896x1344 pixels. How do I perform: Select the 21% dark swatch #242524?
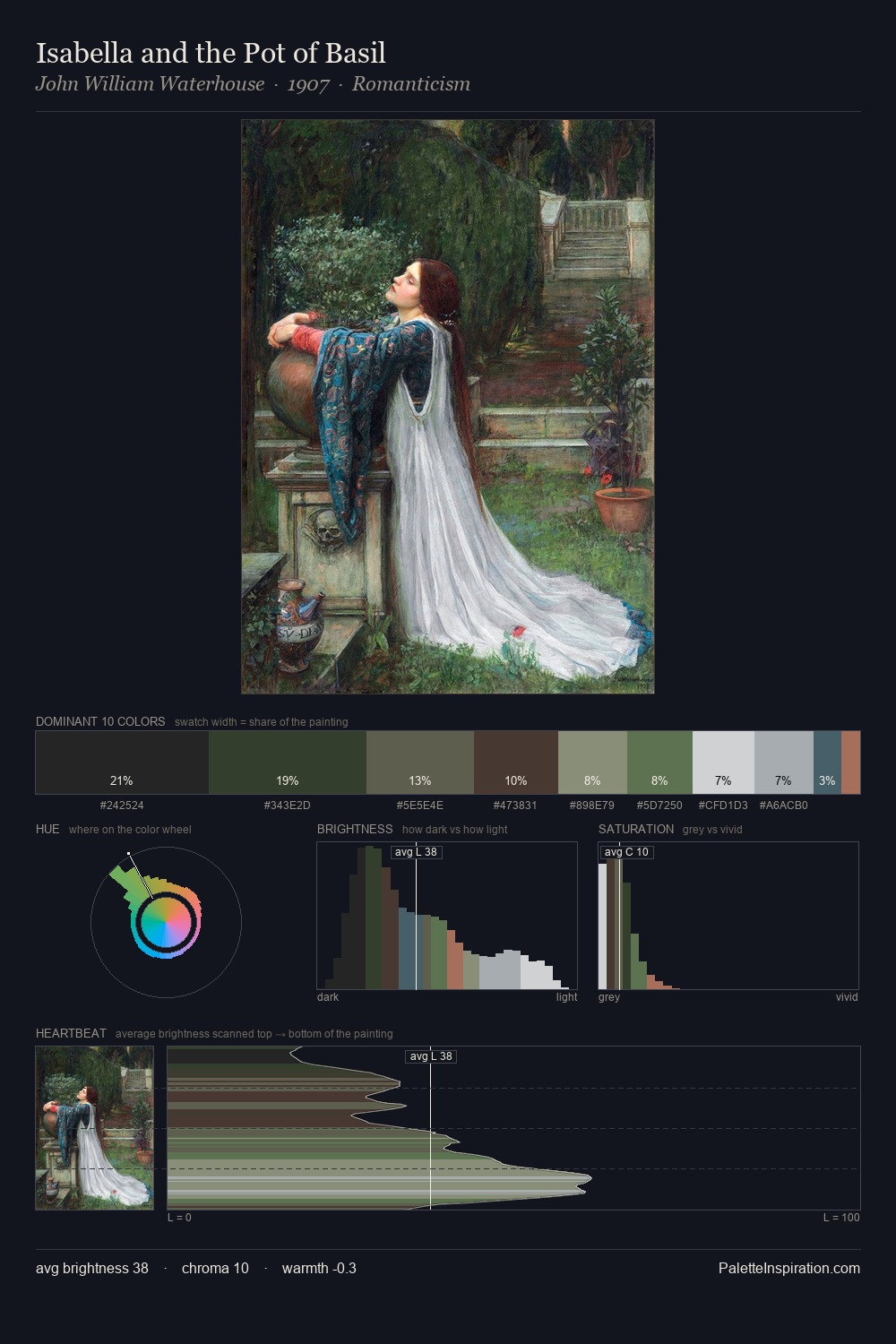point(122,762)
